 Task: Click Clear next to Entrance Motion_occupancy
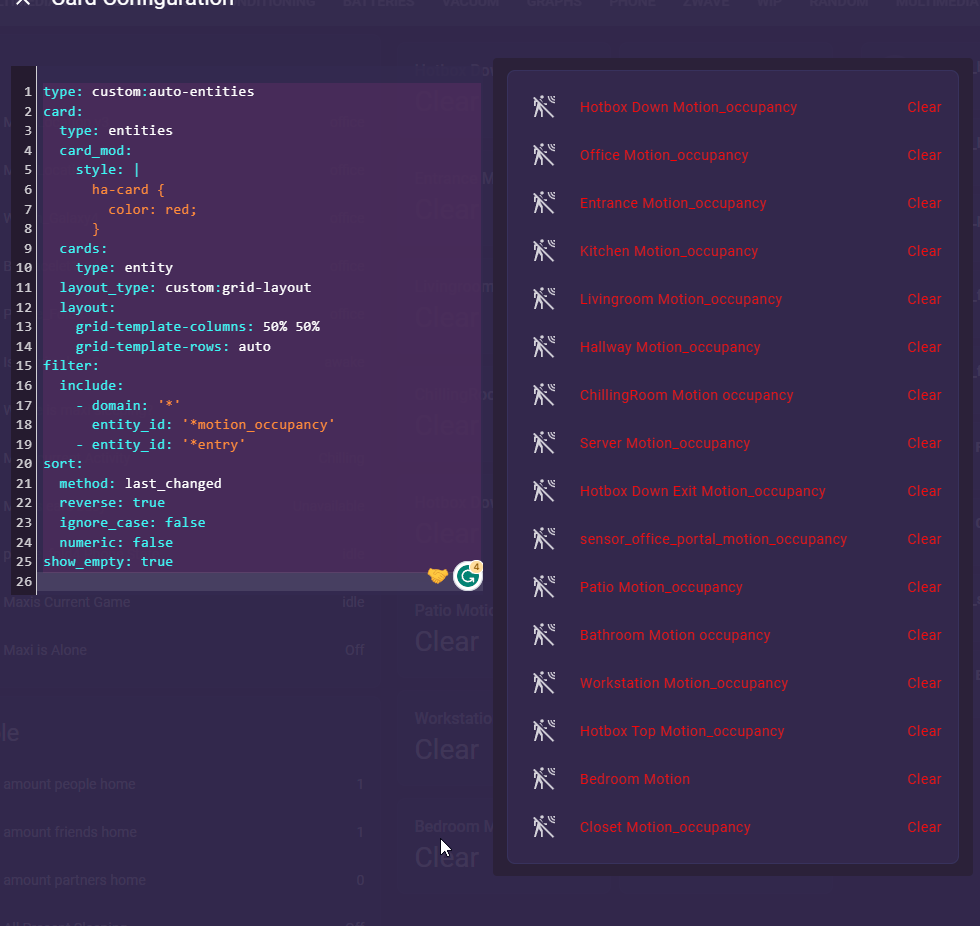click(x=923, y=202)
